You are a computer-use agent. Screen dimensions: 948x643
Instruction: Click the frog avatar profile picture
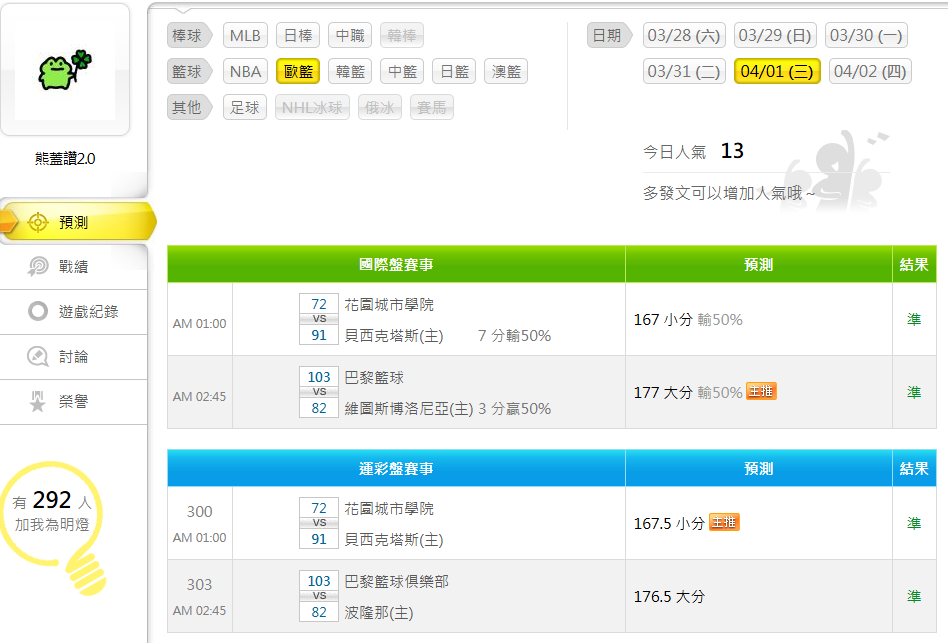tap(65, 70)
